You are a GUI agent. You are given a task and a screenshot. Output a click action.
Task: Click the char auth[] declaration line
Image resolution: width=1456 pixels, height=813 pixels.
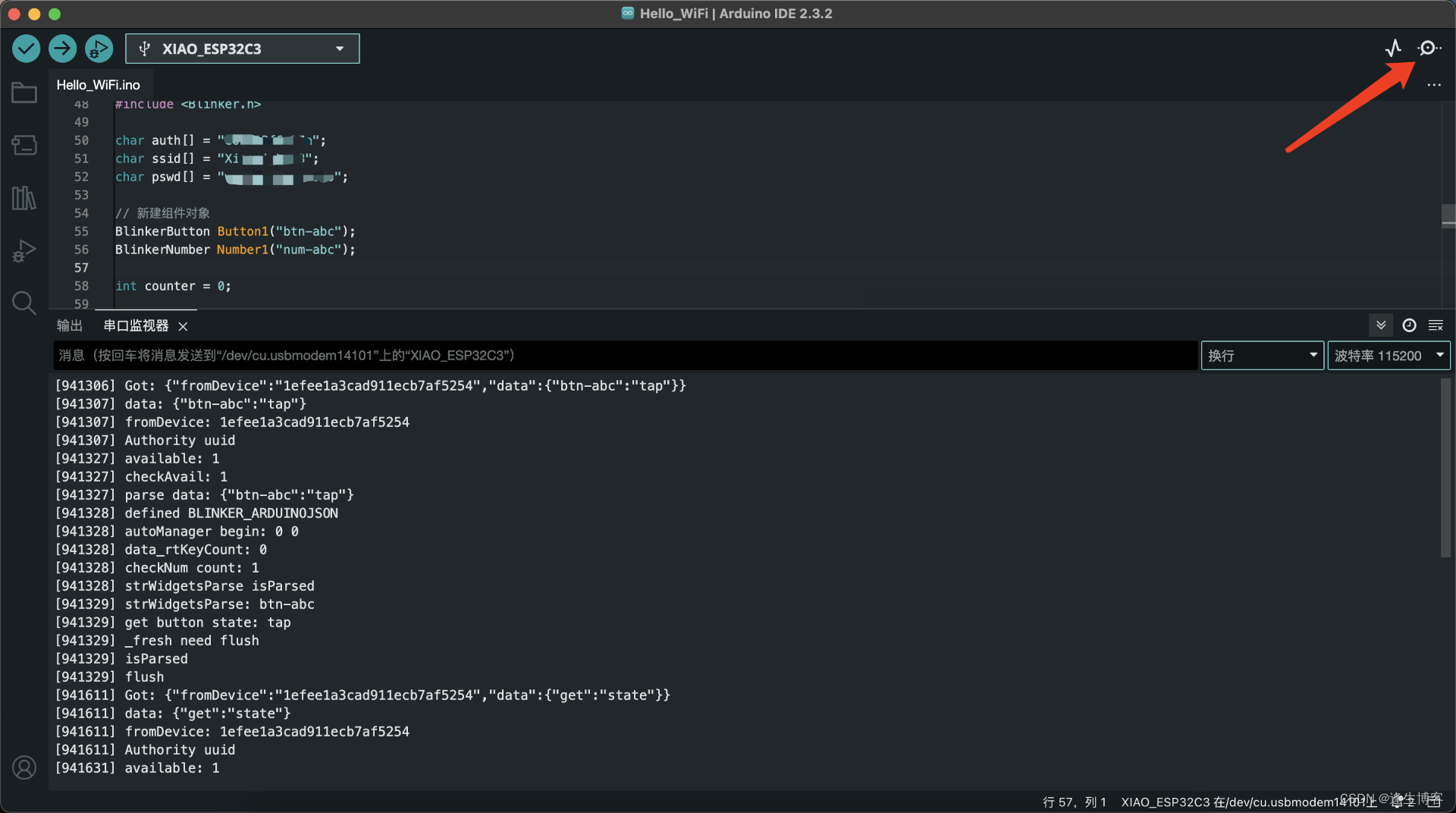click(x=221, y=140)
